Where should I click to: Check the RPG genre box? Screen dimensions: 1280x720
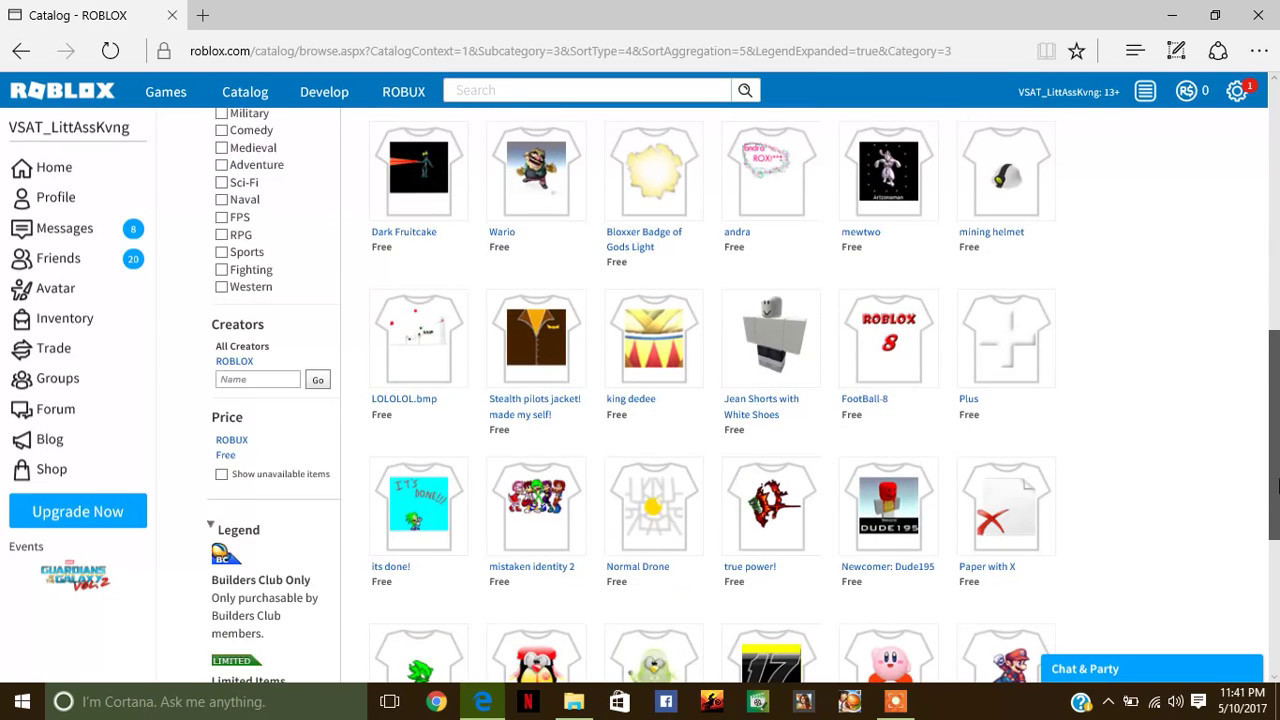coord(222,235)
